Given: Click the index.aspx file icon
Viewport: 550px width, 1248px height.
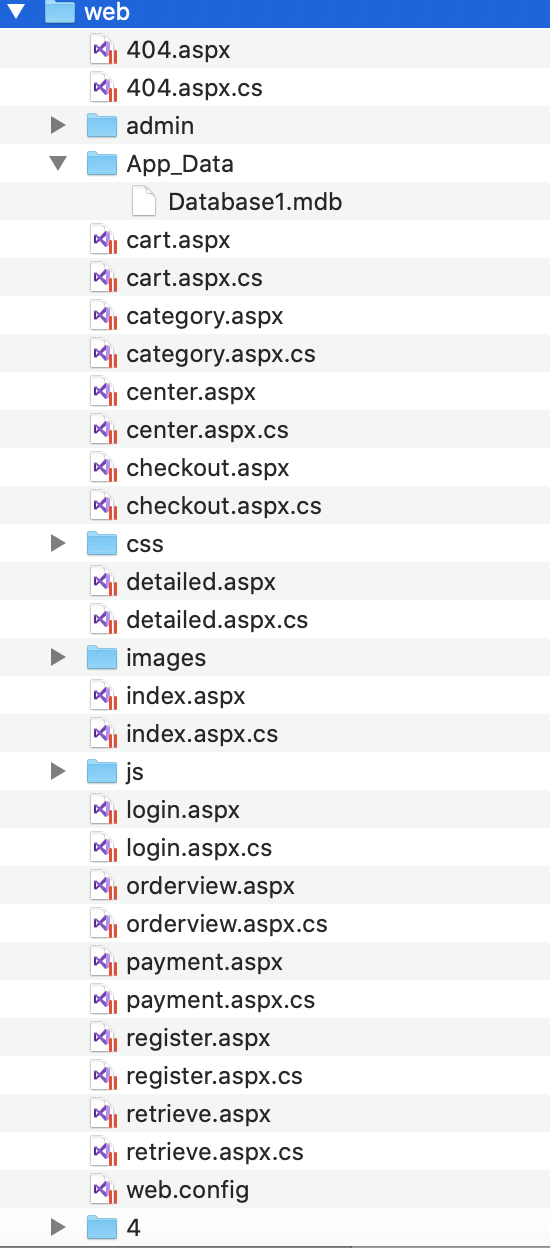Looking at the screenshot, I should coord(101,696).
